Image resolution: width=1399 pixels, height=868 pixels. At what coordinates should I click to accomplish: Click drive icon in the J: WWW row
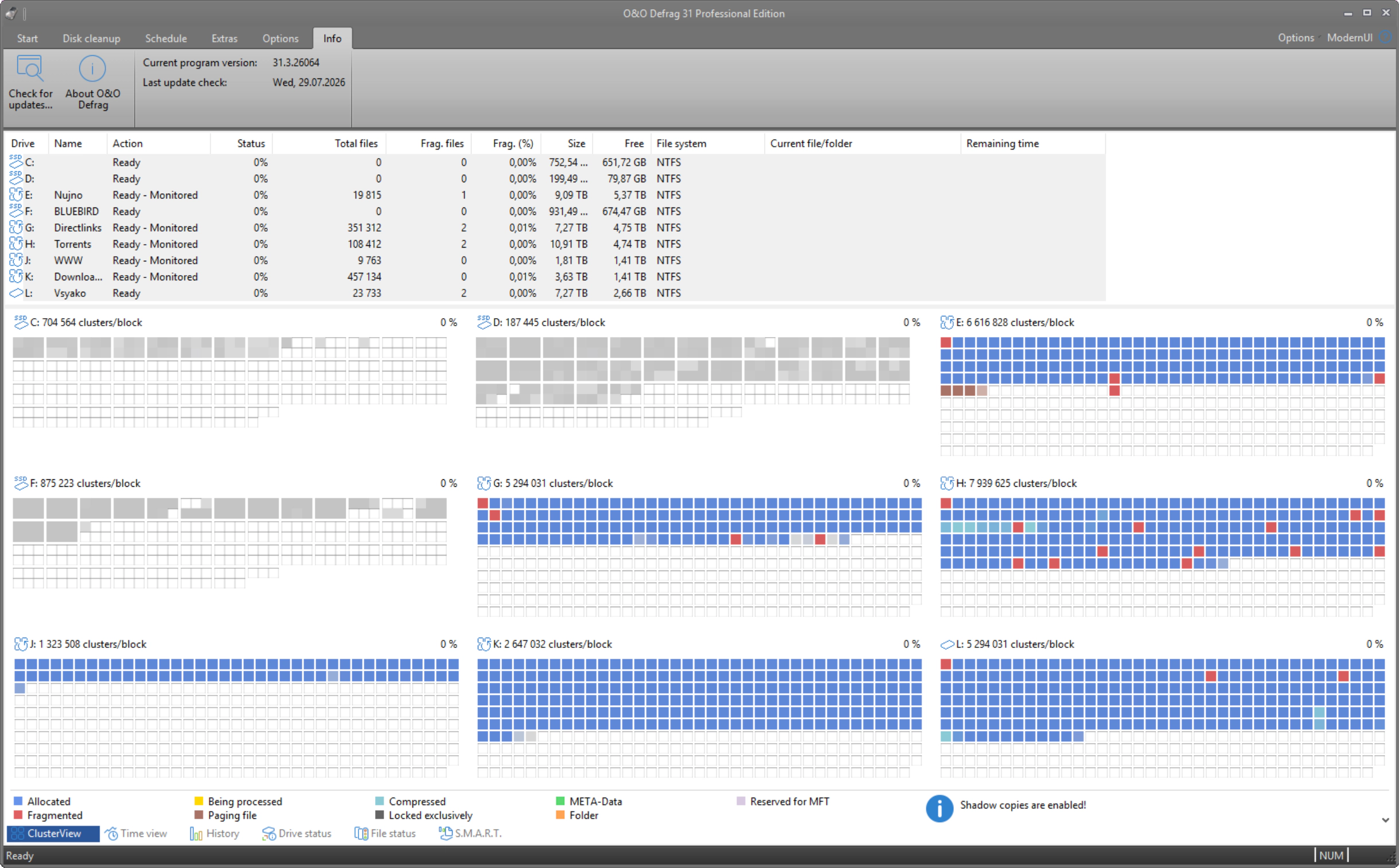(16, 260)
